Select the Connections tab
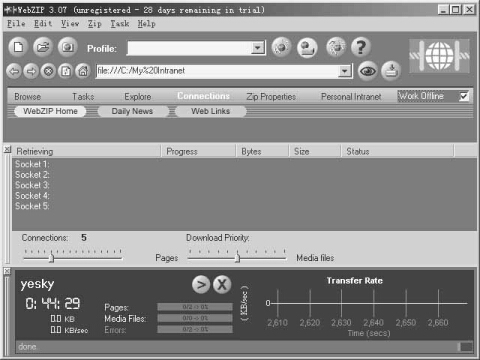The width and height of the screenshot is (480, 360). pos(203,96)
